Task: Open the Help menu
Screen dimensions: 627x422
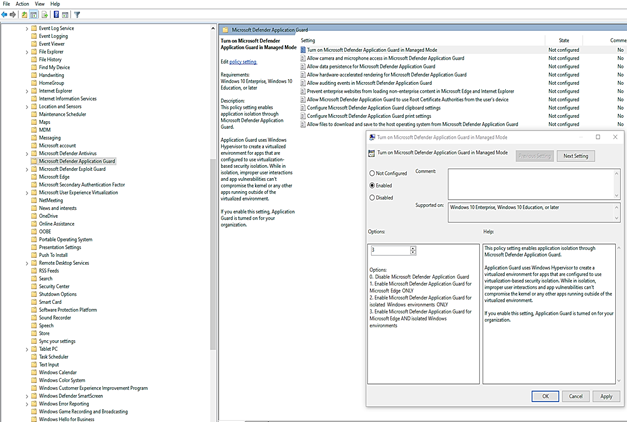Action: tap(55, 4)
